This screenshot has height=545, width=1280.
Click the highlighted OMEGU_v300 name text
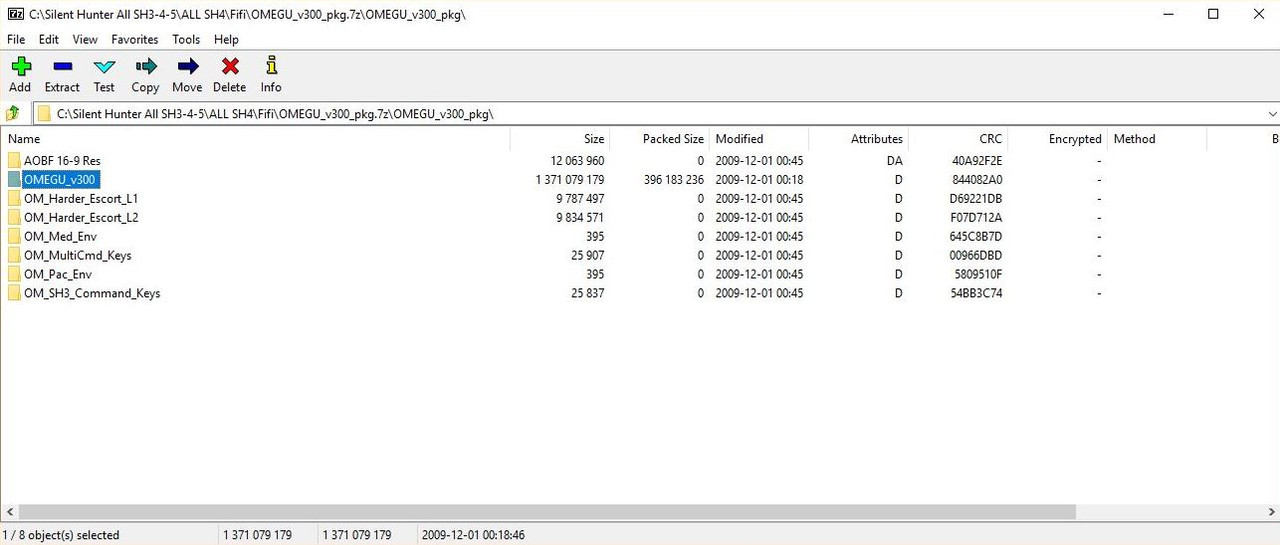pos(61,180)
